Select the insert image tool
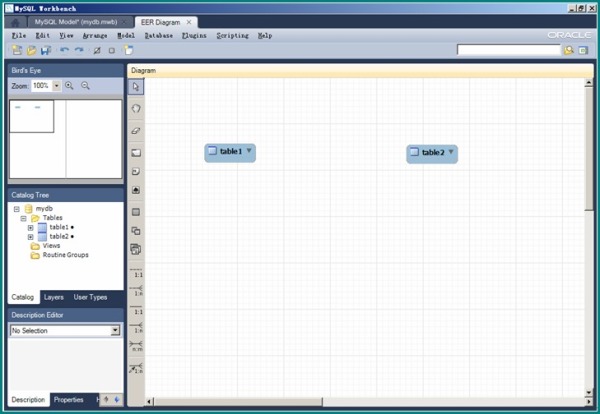This screenshot has height=414, width=600. point(136,190)
